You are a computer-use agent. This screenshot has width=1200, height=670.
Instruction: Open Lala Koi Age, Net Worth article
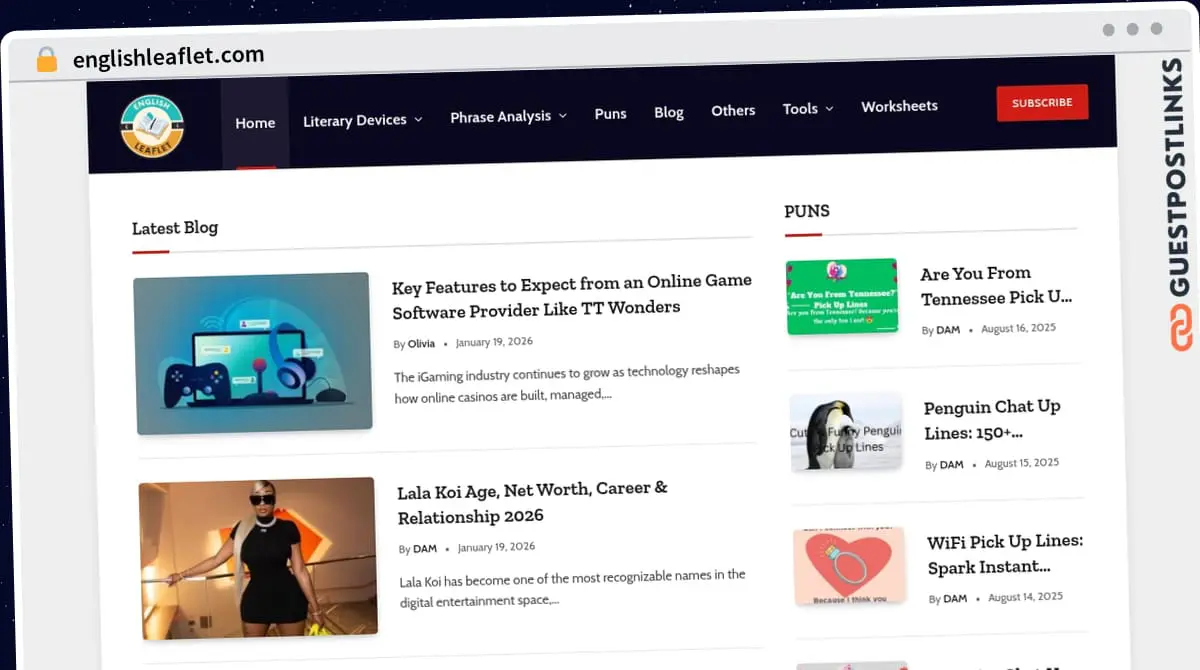(533, 503)
